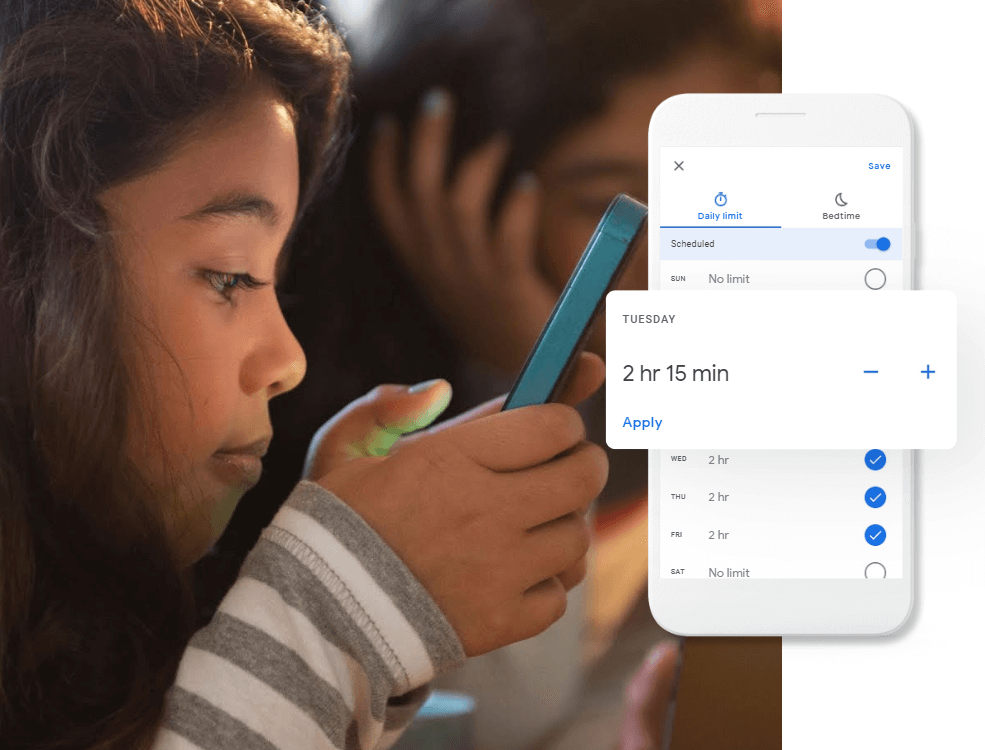Image resolution: width=985 pixels, height=750 pixels.
Task: Uncheck the Wednesday limit checkbox
Action: coord(875,460)
